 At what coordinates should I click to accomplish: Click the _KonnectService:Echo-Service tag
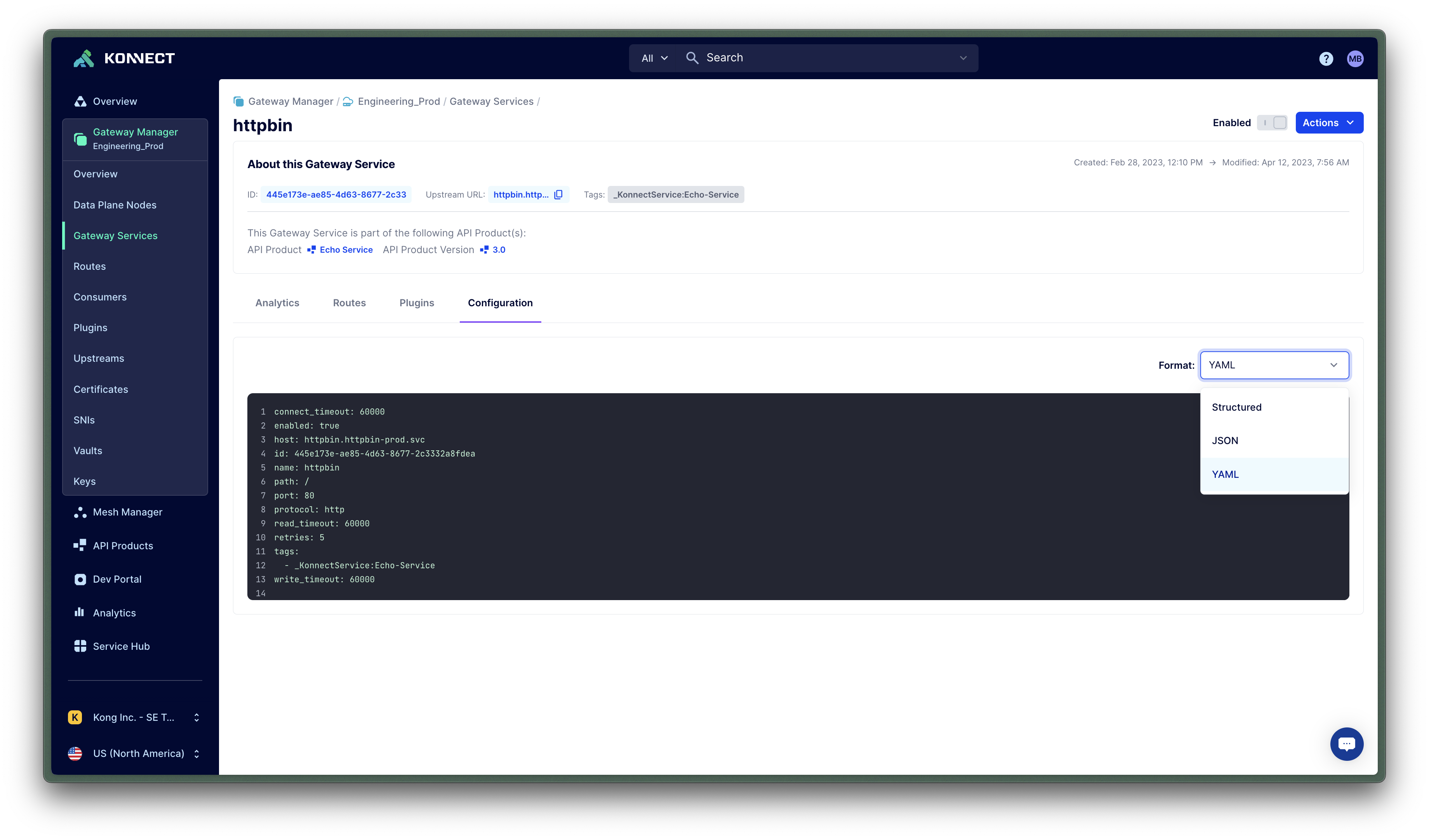(675, 194)
